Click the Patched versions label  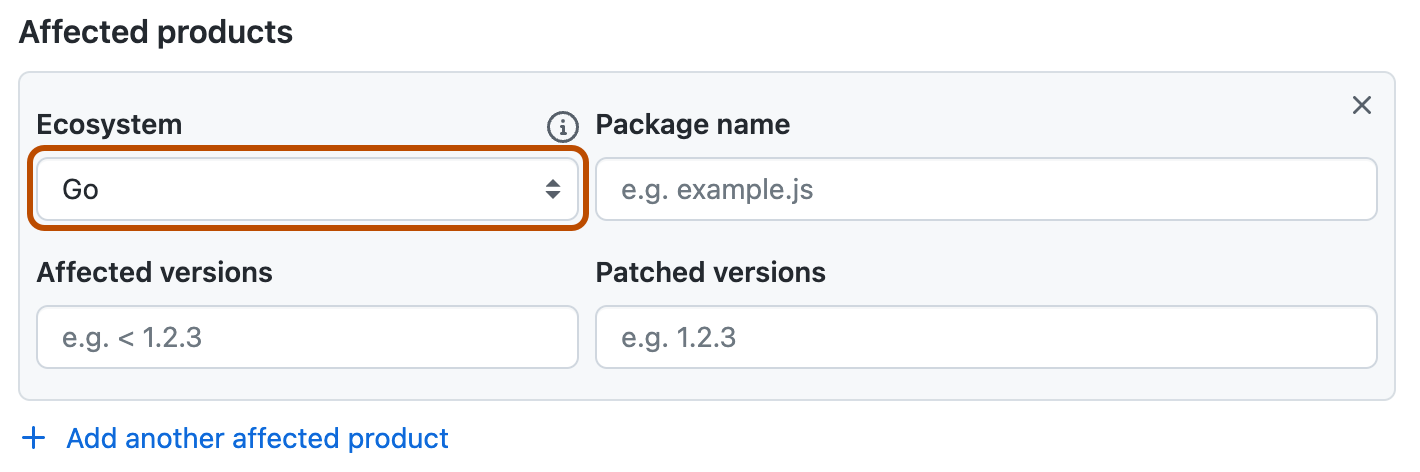point(710,272)
